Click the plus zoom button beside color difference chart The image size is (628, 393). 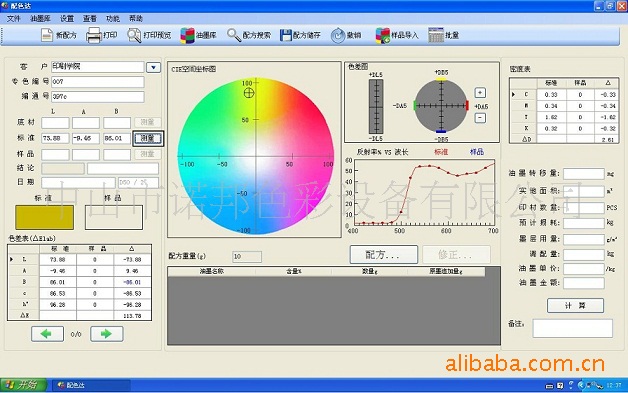pyautogui.click(x=480, y=93)
